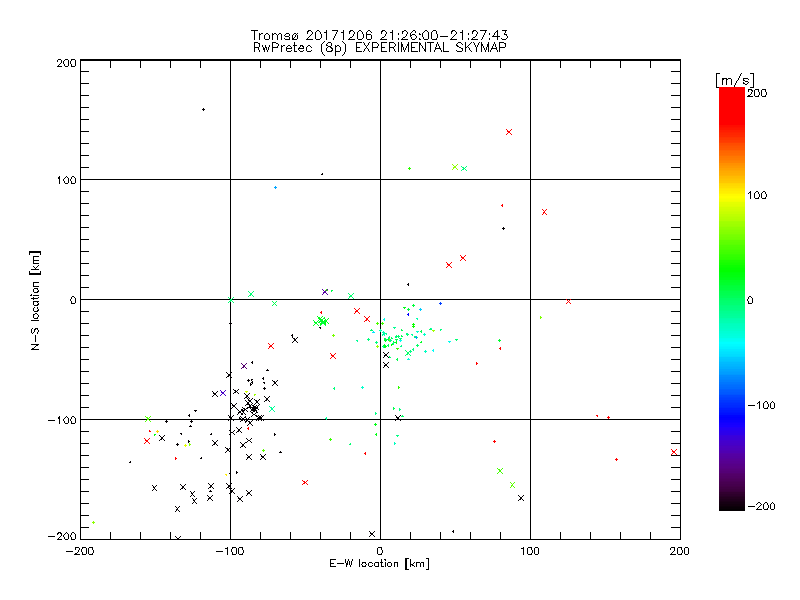The image size is (800, 600).
Task: Select the "N-S location [km]" vertical axis label
Action: coord(35,300)
